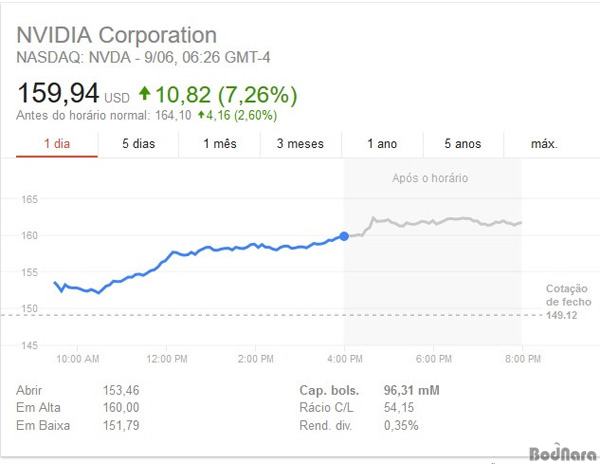This screenshot has height=464, width=600.
Task: Click the 'Cap. bols.' market cap value
Action: [x=412, y=390]
